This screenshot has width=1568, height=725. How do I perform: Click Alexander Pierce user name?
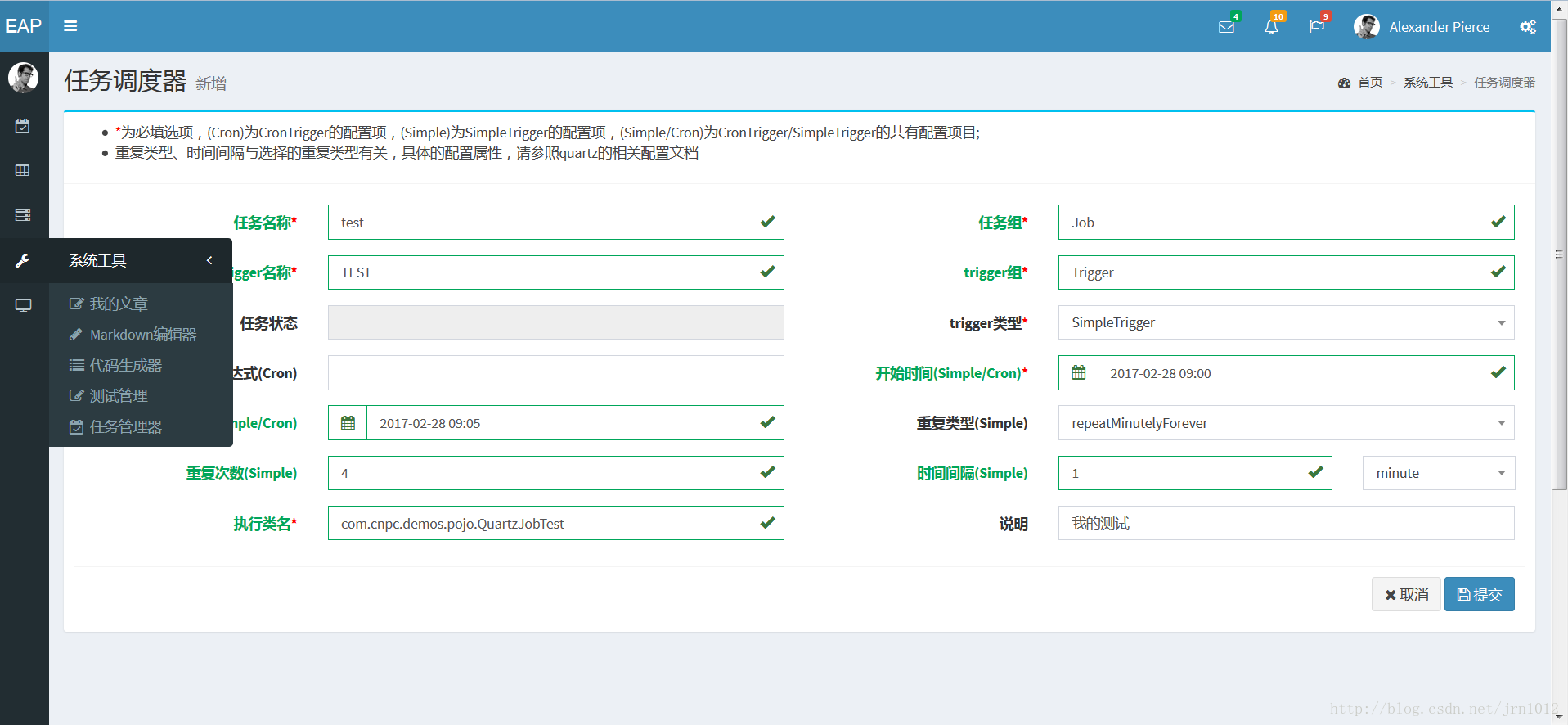[x=1439, y=27]
